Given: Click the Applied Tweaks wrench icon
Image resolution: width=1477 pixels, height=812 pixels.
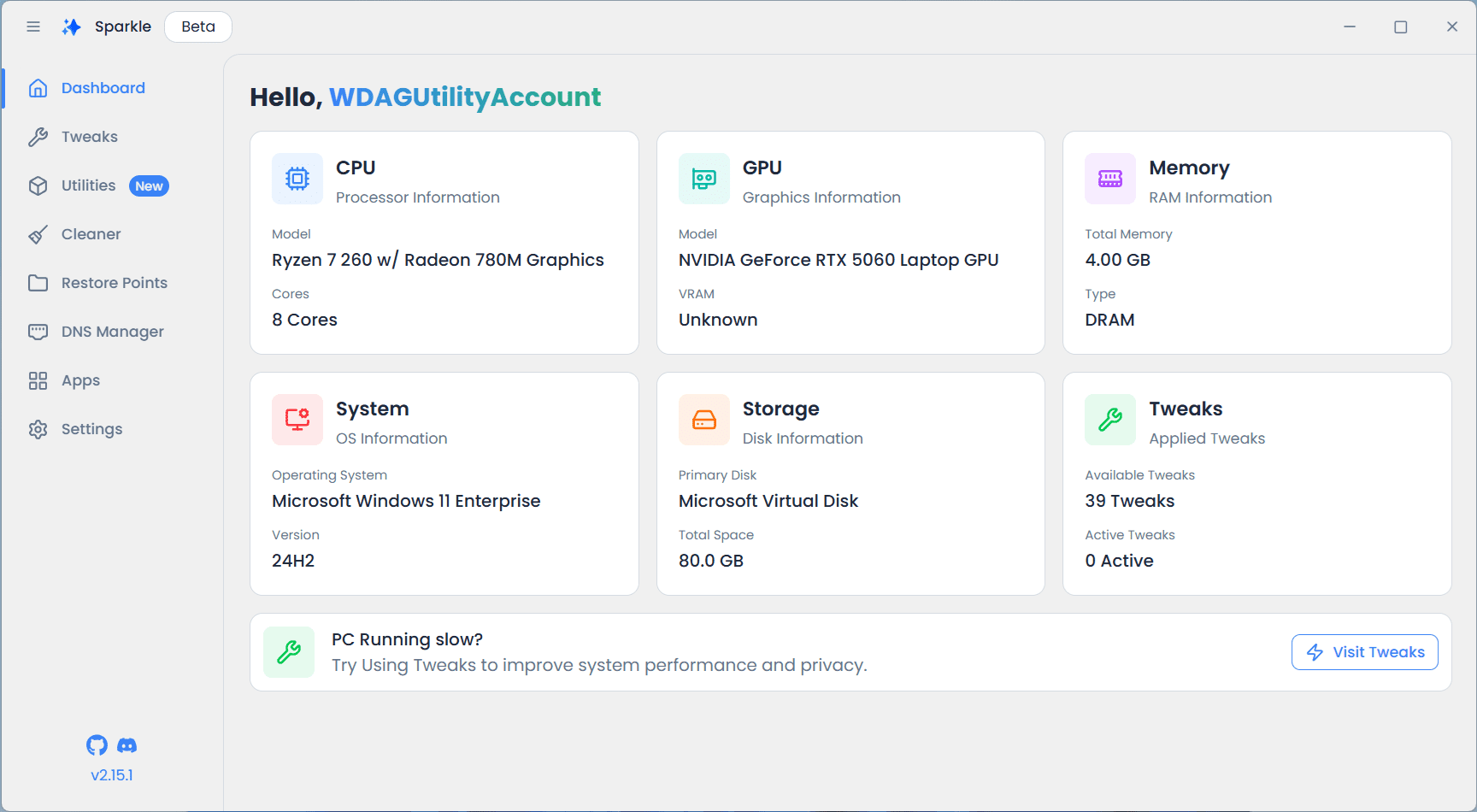Looking at the screenshot, I should (1109, 420).
